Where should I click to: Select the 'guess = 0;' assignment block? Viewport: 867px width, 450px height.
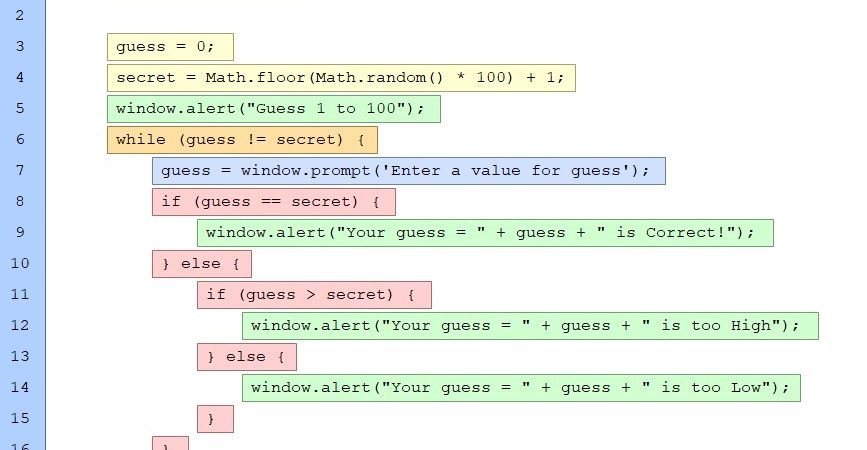coord(169,47)
